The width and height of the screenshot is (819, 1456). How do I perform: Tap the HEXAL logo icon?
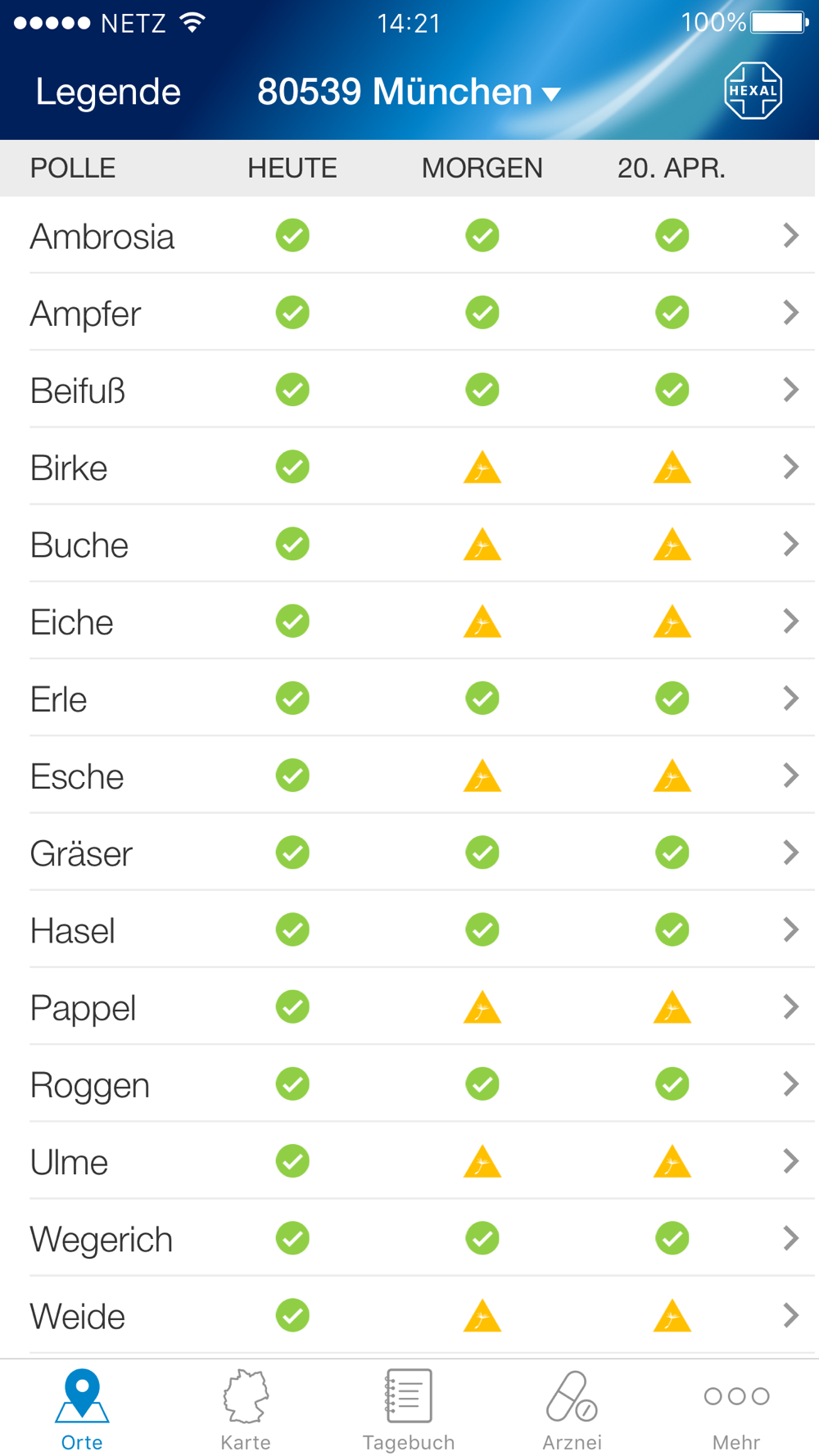[753, 91]
